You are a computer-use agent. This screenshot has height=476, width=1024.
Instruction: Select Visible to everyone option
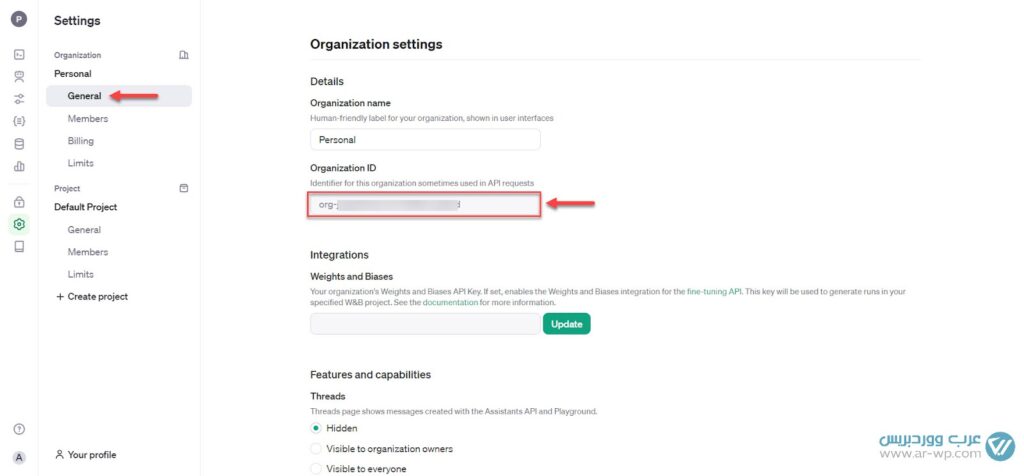tap(317, 469)
